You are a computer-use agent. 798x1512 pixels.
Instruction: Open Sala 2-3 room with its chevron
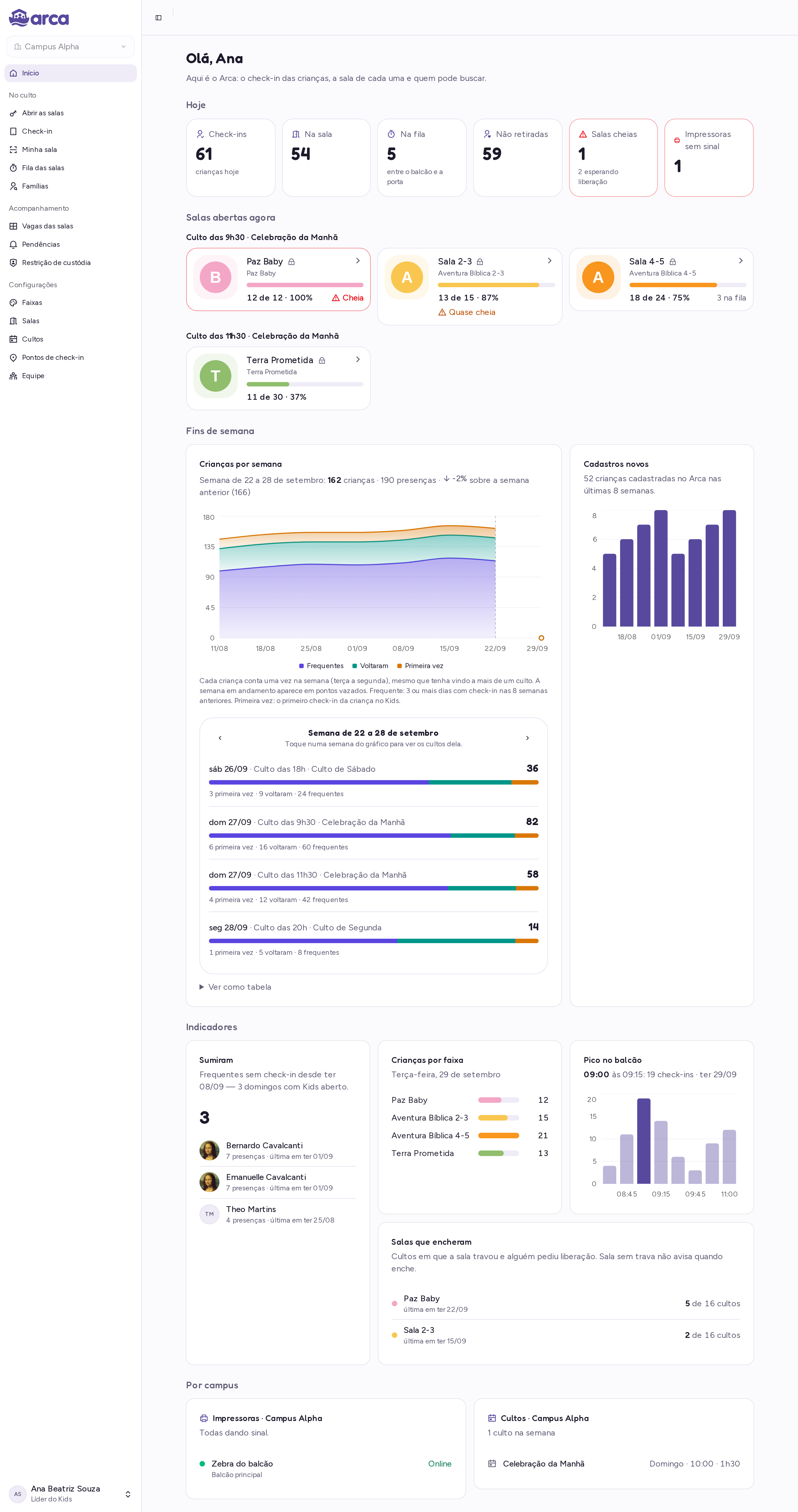click(x=549, y=261)
